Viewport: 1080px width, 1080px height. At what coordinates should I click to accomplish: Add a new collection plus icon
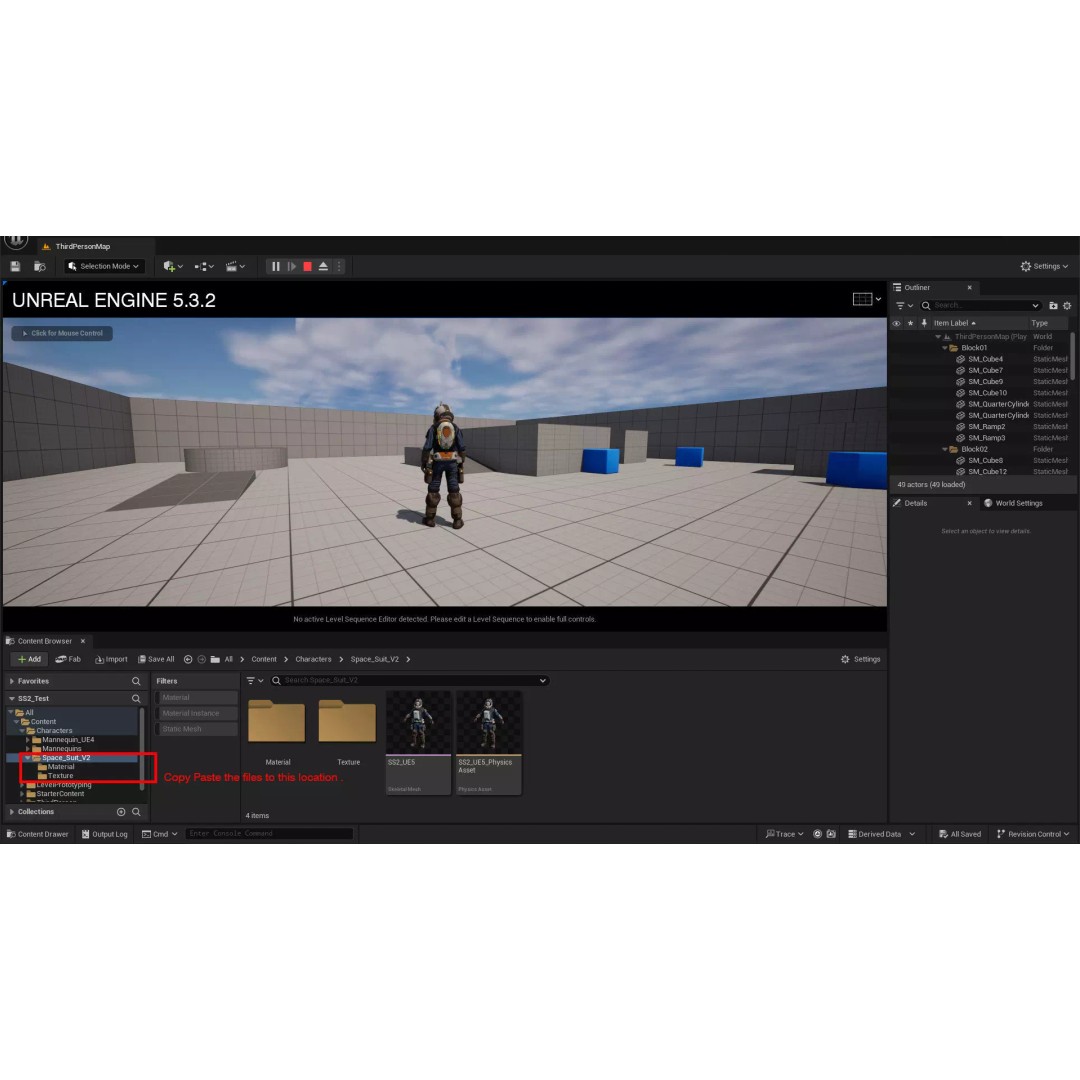[121, 812]
